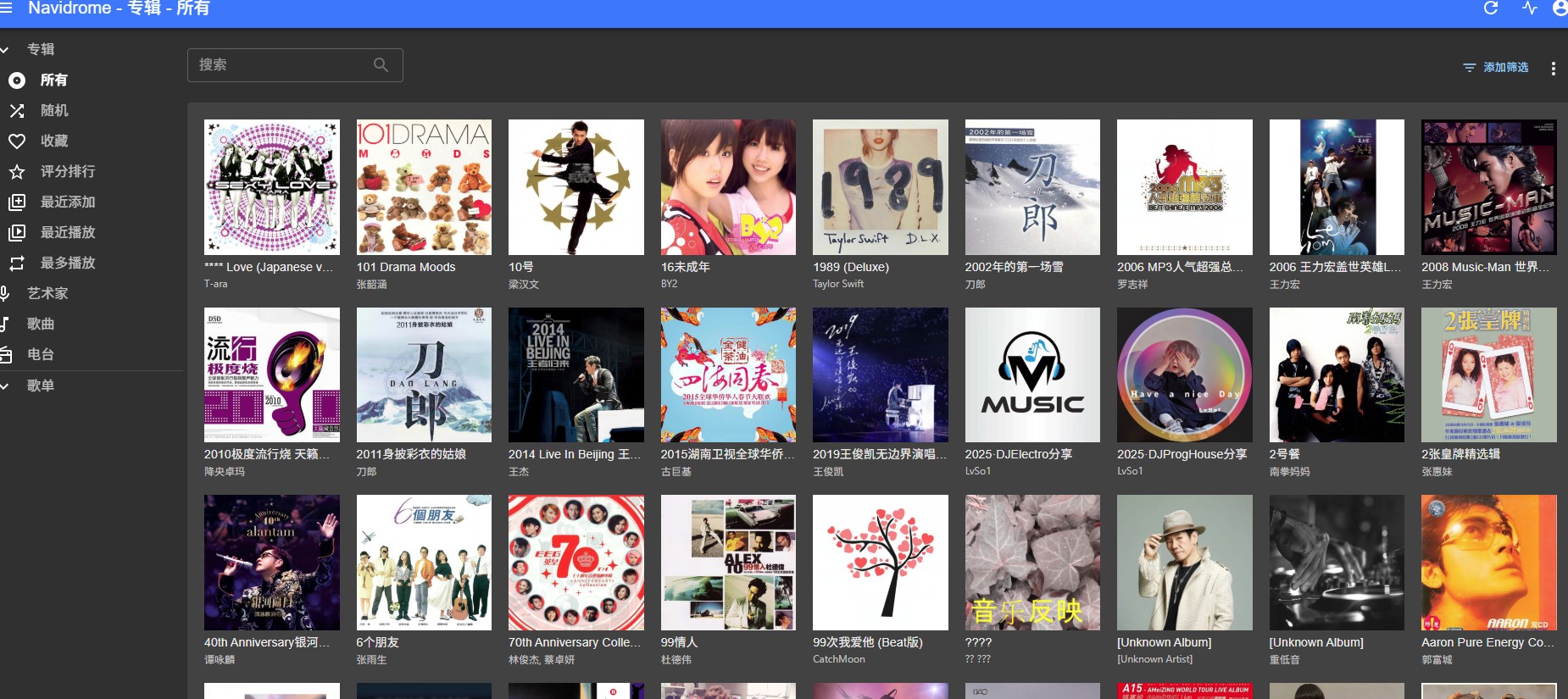
Task: Click artist link T-ara
Action: [x=215, y=284]
